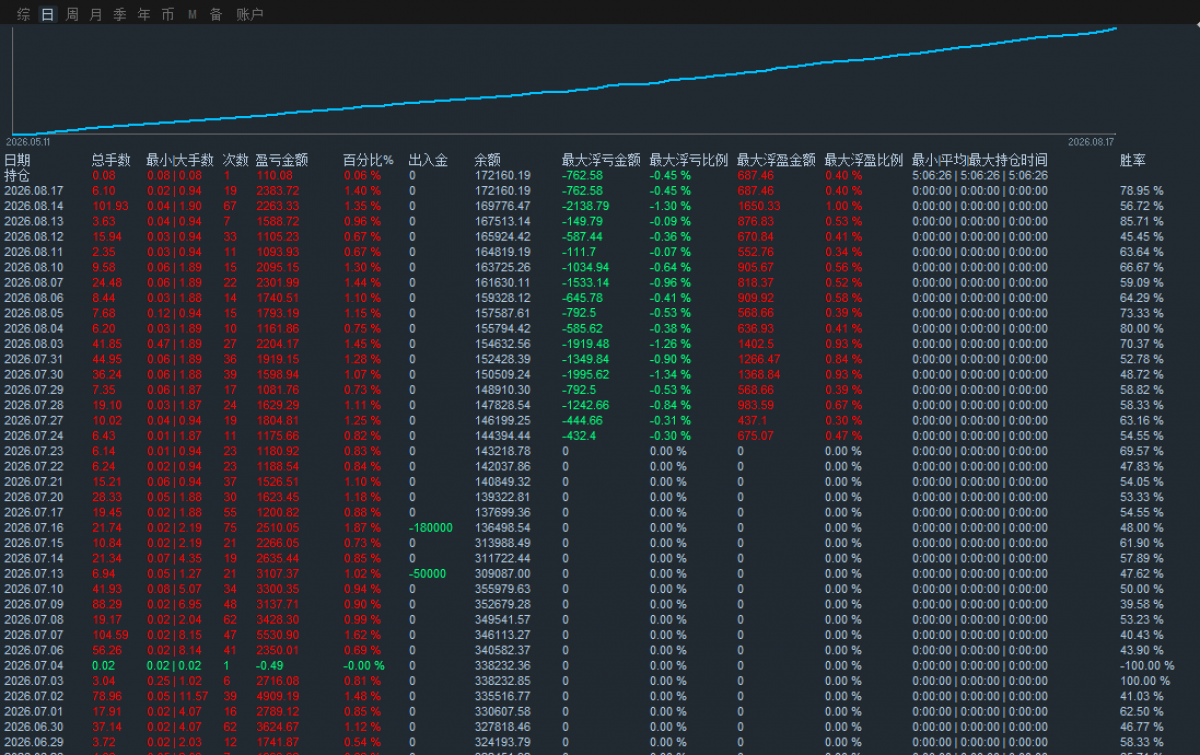Click the balance value 136498.54

click(502, 528)
